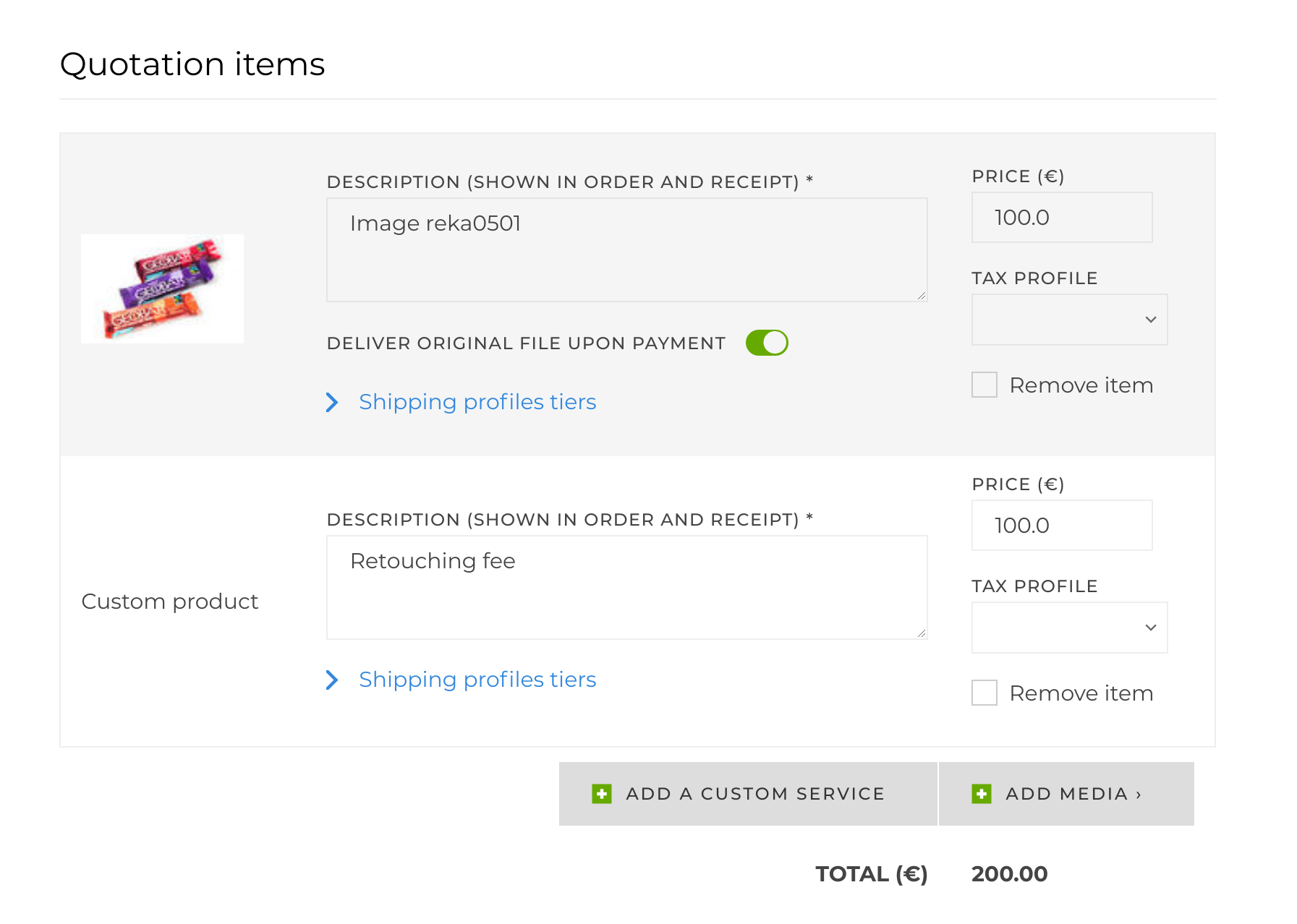Click the green plus icon on Add a Custom Service

(601, 794)
